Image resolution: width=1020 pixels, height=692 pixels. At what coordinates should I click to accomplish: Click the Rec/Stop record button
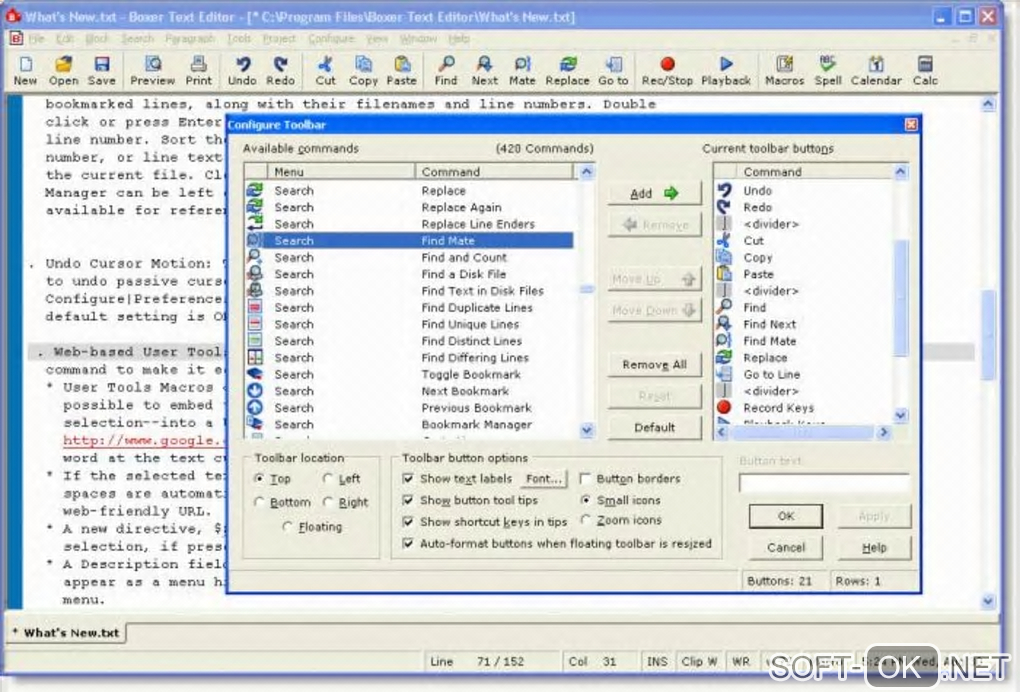click(x=667, y=69)
